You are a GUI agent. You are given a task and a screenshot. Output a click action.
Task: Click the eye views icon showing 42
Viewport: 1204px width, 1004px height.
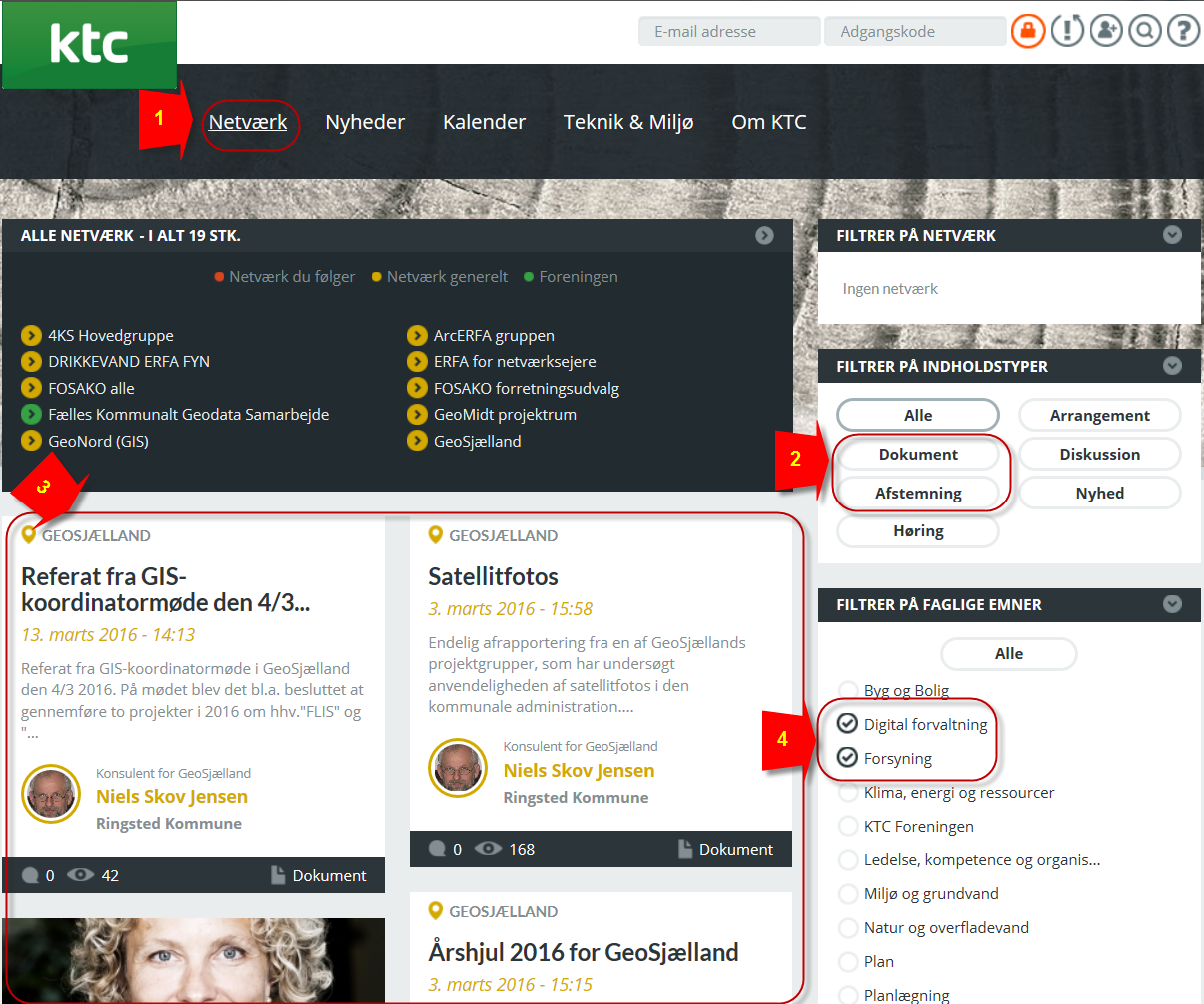(80, 875)
